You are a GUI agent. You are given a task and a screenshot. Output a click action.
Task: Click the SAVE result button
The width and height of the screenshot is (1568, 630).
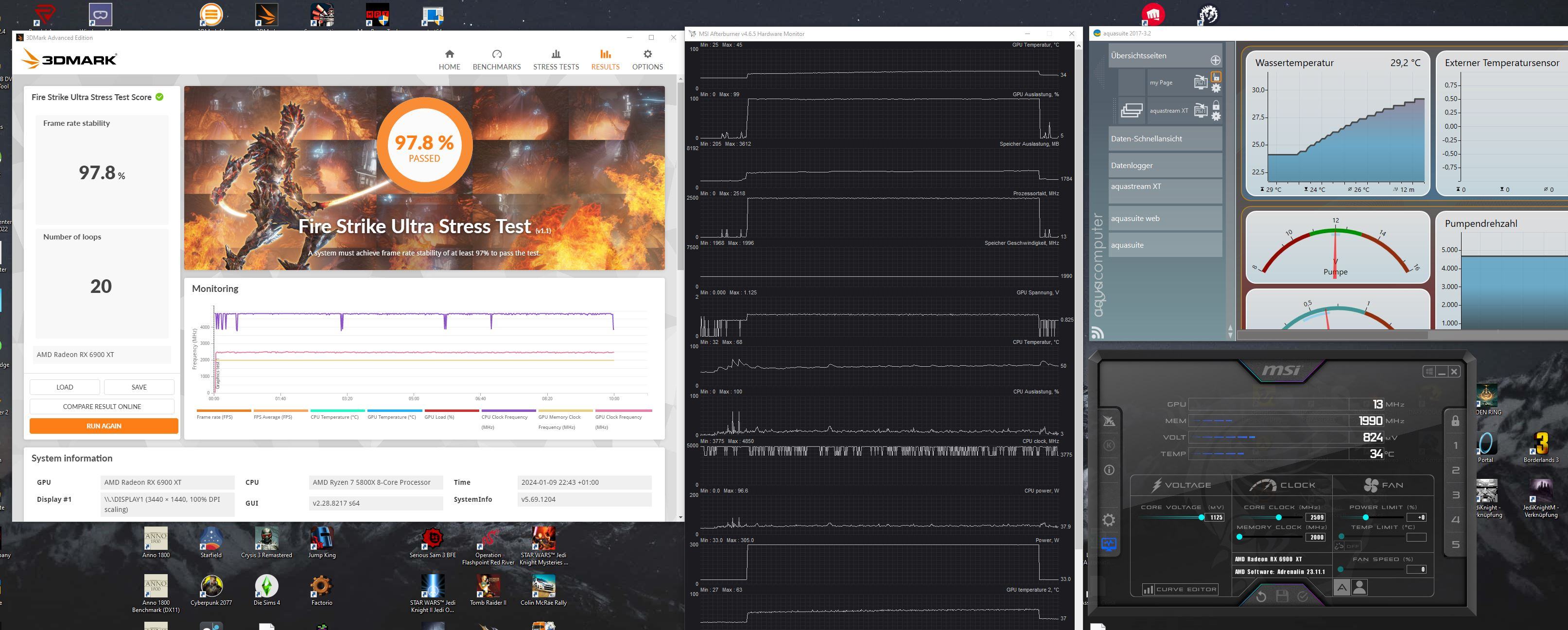(x=139, y=387)
